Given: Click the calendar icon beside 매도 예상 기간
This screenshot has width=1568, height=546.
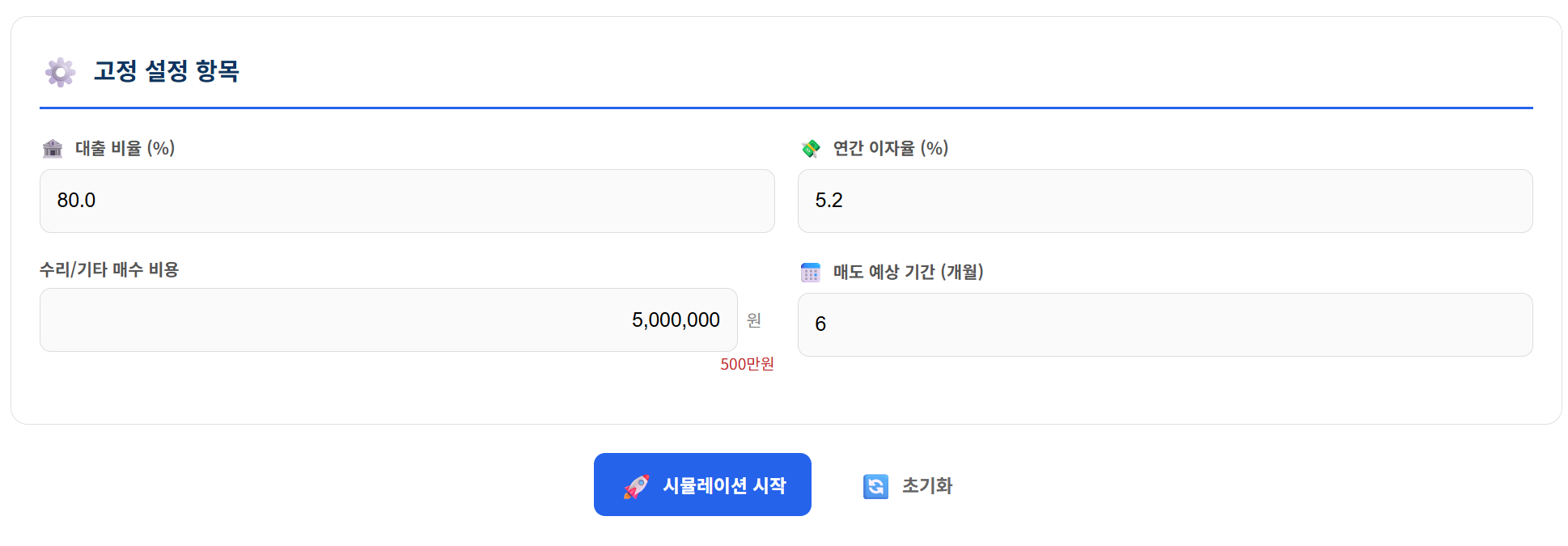Looking at the screenshot, I should [810, 273].
